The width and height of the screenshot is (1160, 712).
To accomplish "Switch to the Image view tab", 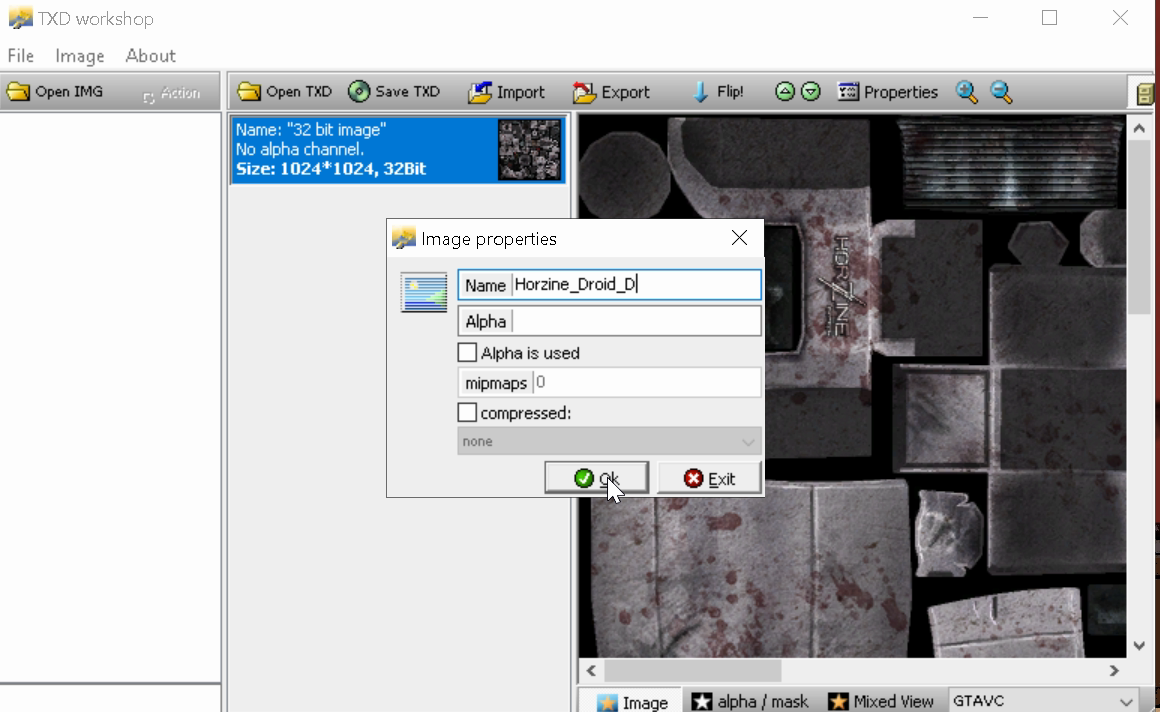I will point(632,701).
